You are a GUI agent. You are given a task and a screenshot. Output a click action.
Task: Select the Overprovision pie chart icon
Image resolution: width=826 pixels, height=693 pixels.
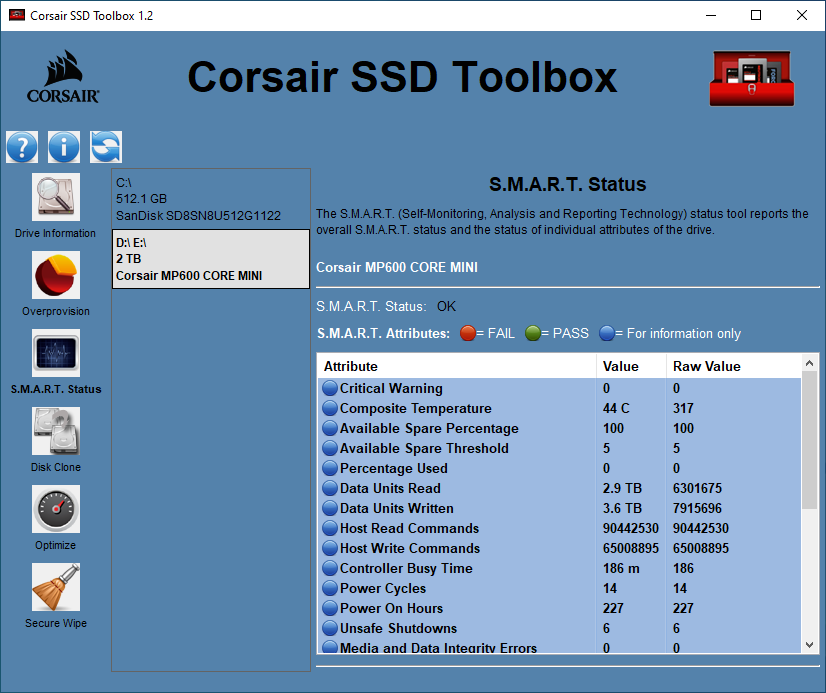click(x=56, y=276)
